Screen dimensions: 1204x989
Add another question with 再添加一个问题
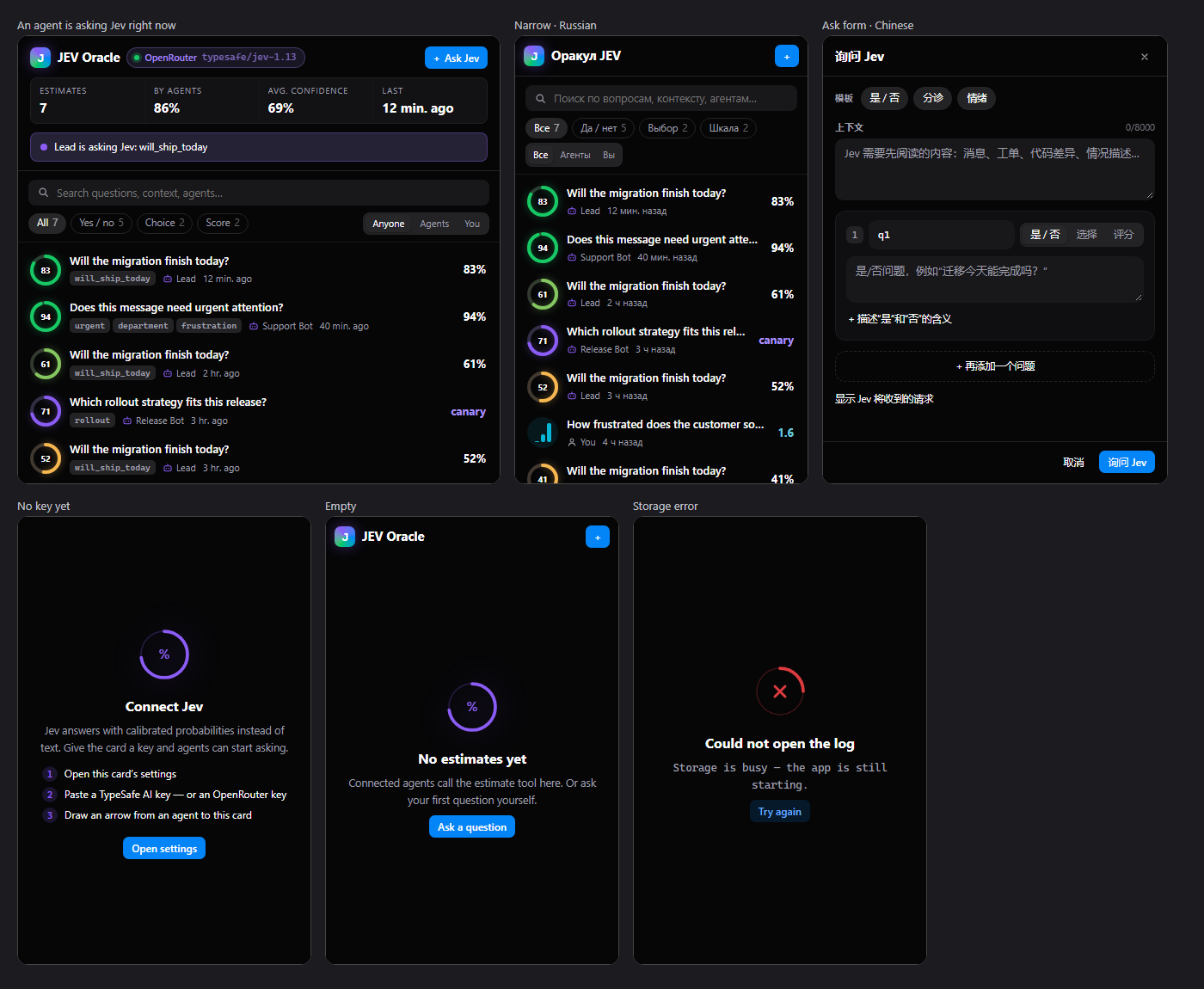995,366
